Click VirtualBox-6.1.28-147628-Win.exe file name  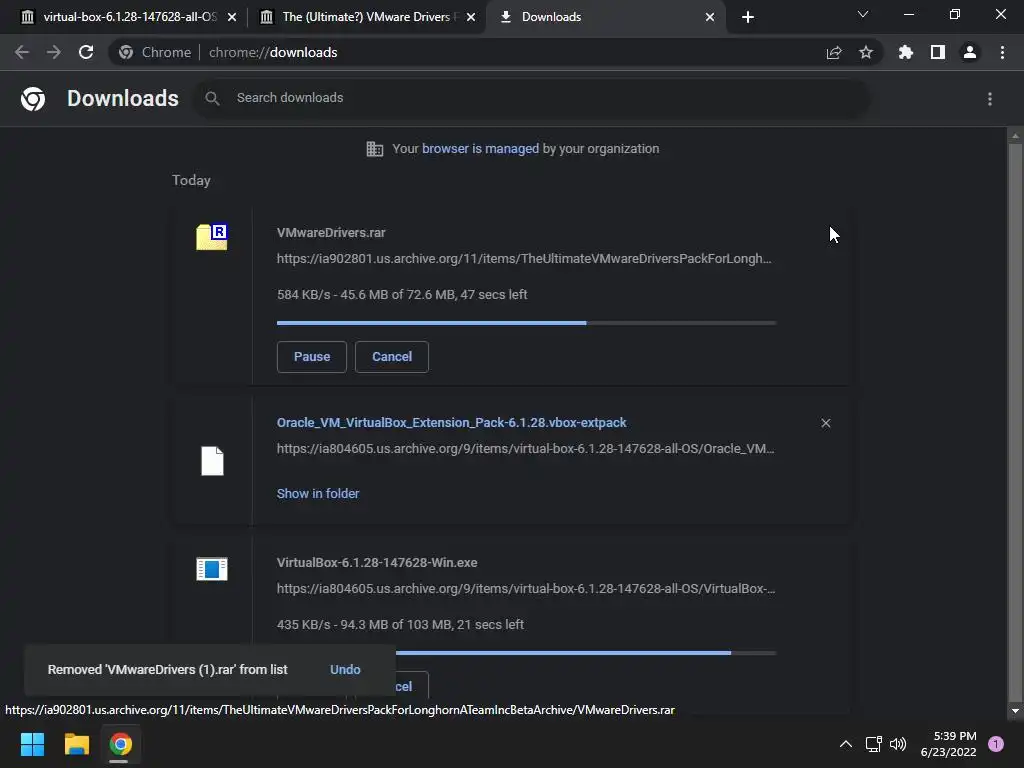(377, 562)
